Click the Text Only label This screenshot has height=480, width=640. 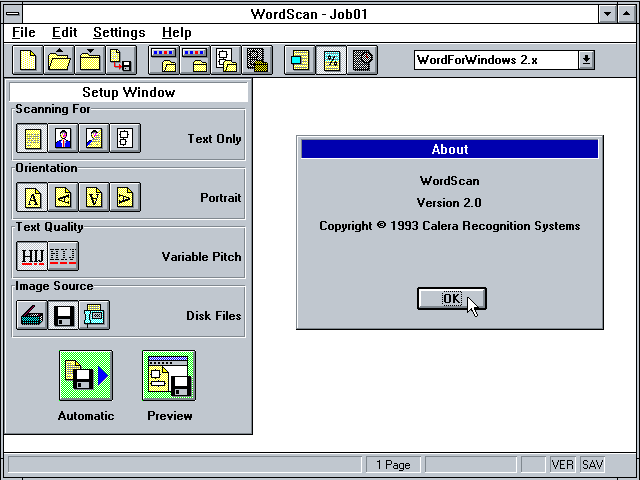[x=214, y=139]
